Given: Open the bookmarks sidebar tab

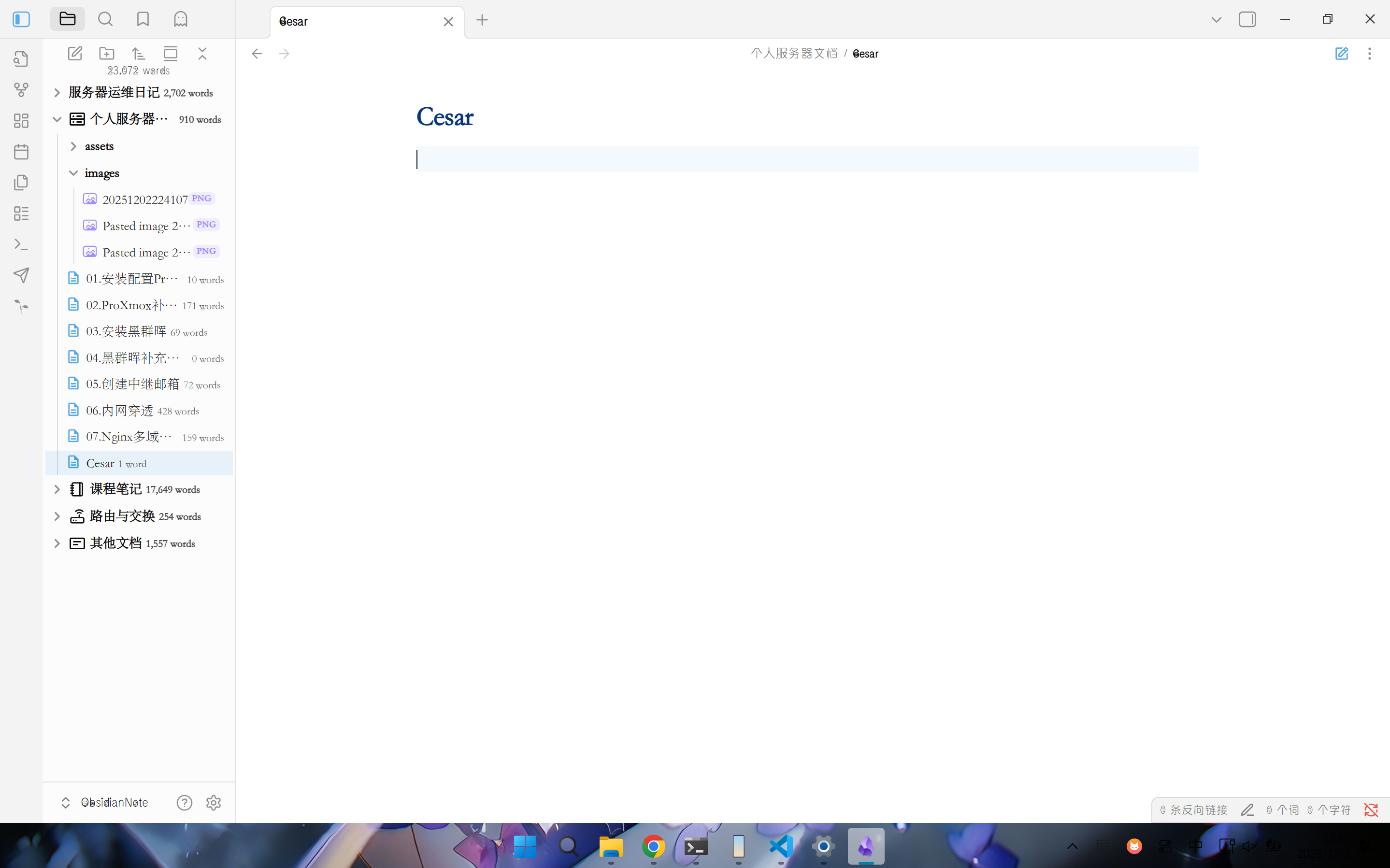Looking at the screenshot, I should tap(143, 19).
